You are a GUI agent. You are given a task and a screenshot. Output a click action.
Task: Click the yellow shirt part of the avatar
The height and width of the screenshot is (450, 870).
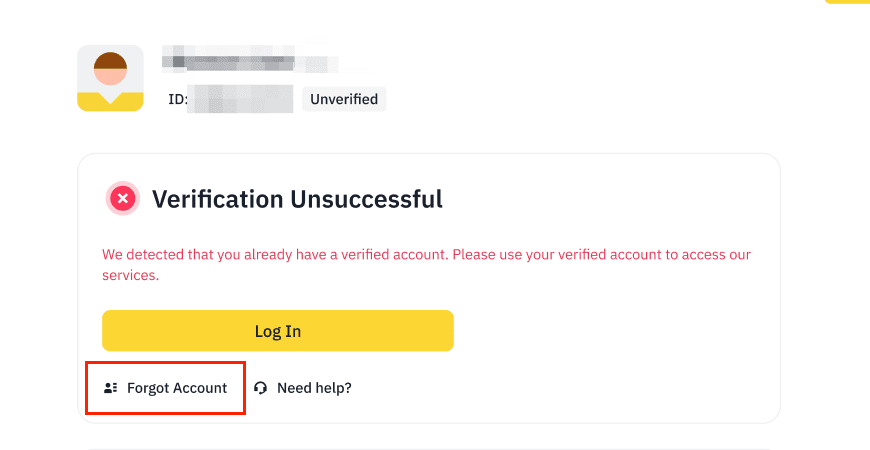click(110, 100)
